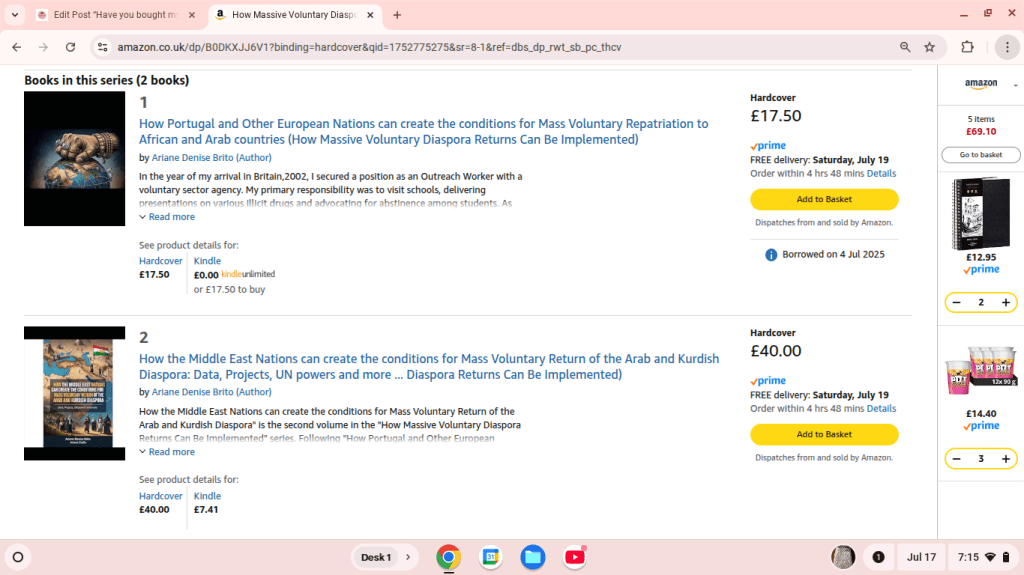Click Go to basket button
This screenshot has height=575, width=1024.
coord(980,155)
